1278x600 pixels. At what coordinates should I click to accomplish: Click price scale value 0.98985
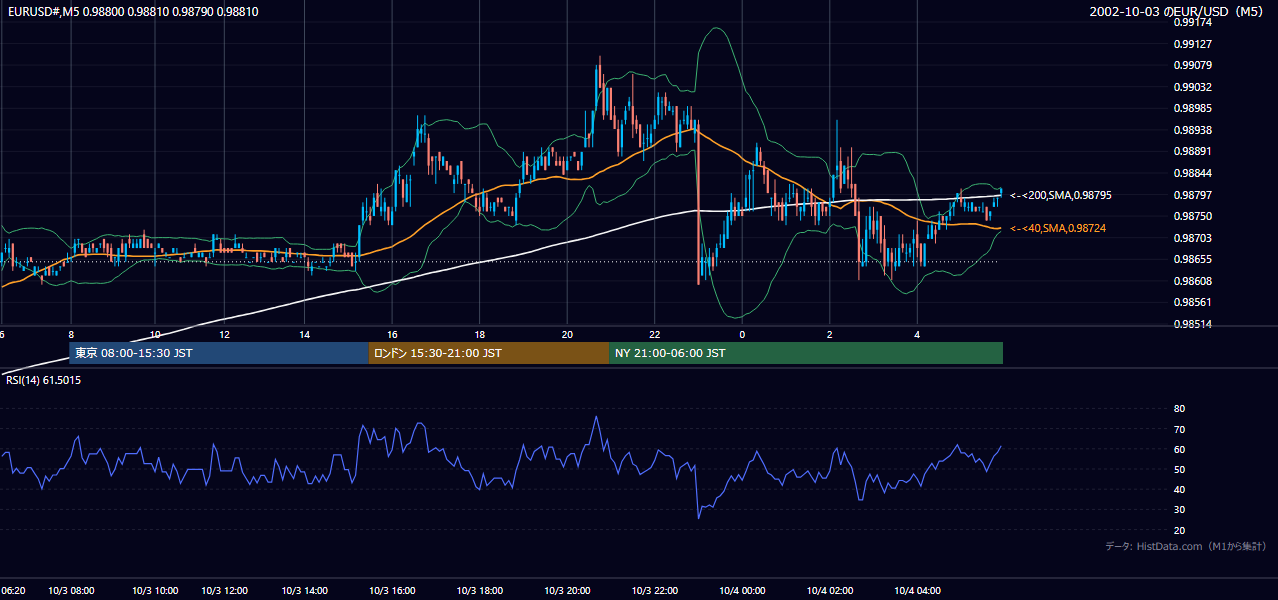1193,108
